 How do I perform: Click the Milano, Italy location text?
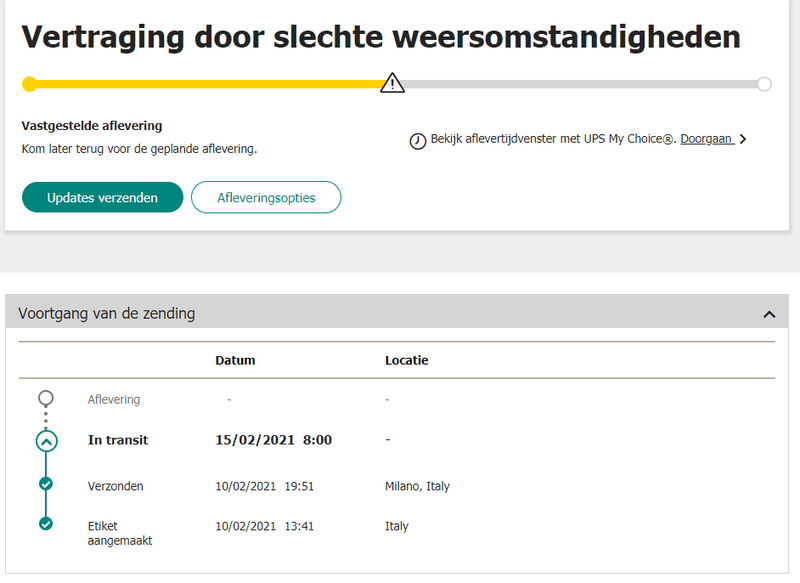(x=417, y=487)
